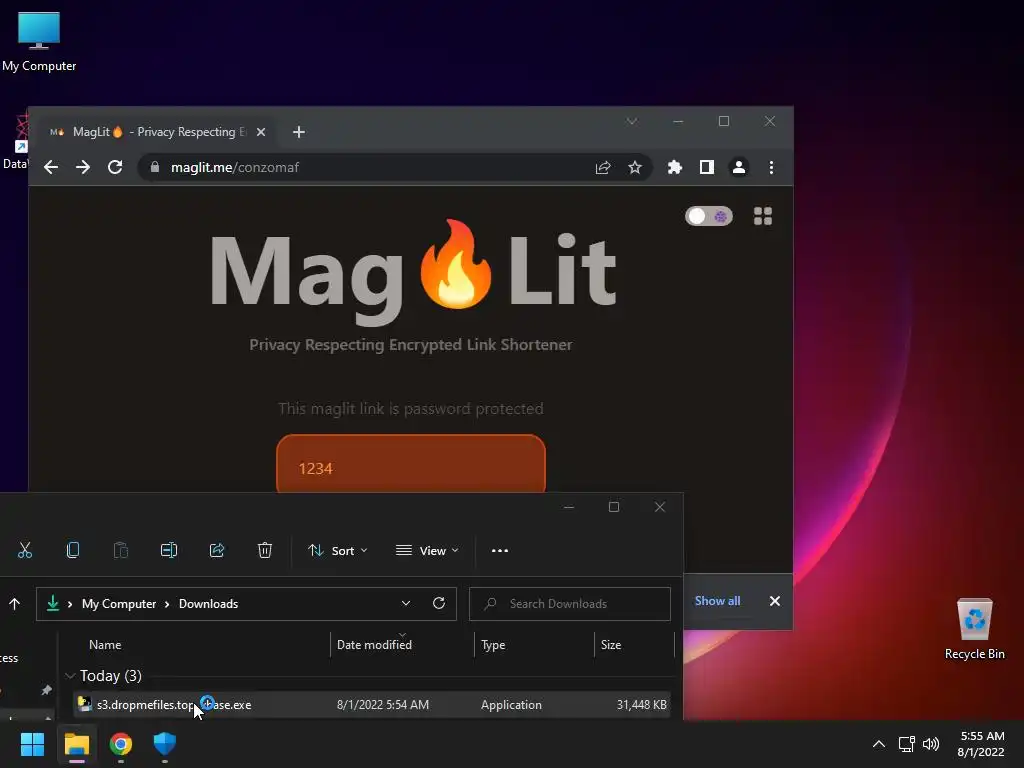The height and width of the screenshot is (768, 1024).
Task: Expand the address bar history dropdown
Action: 406,603
